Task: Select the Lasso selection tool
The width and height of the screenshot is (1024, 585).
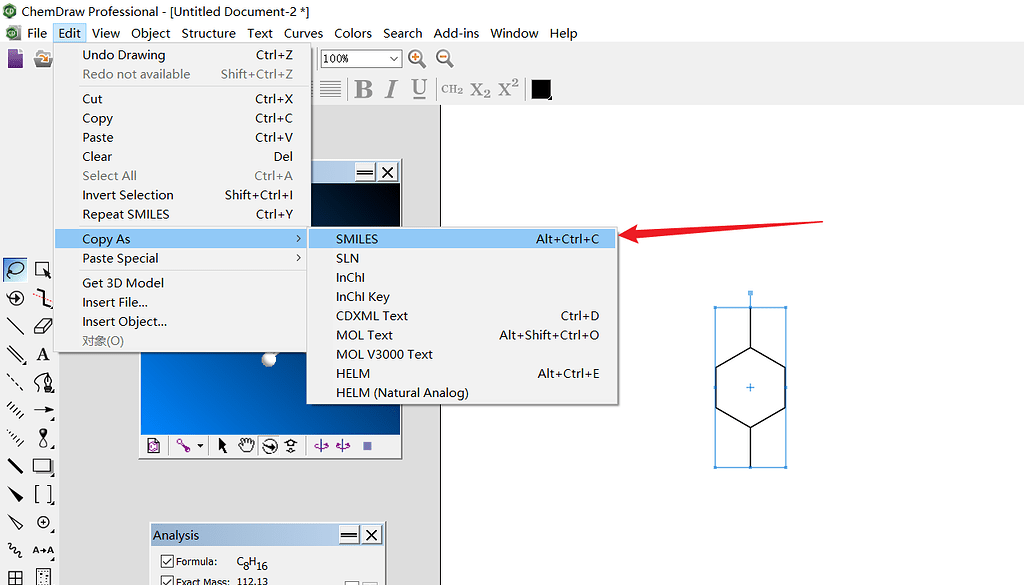Action: pos(15,269)
